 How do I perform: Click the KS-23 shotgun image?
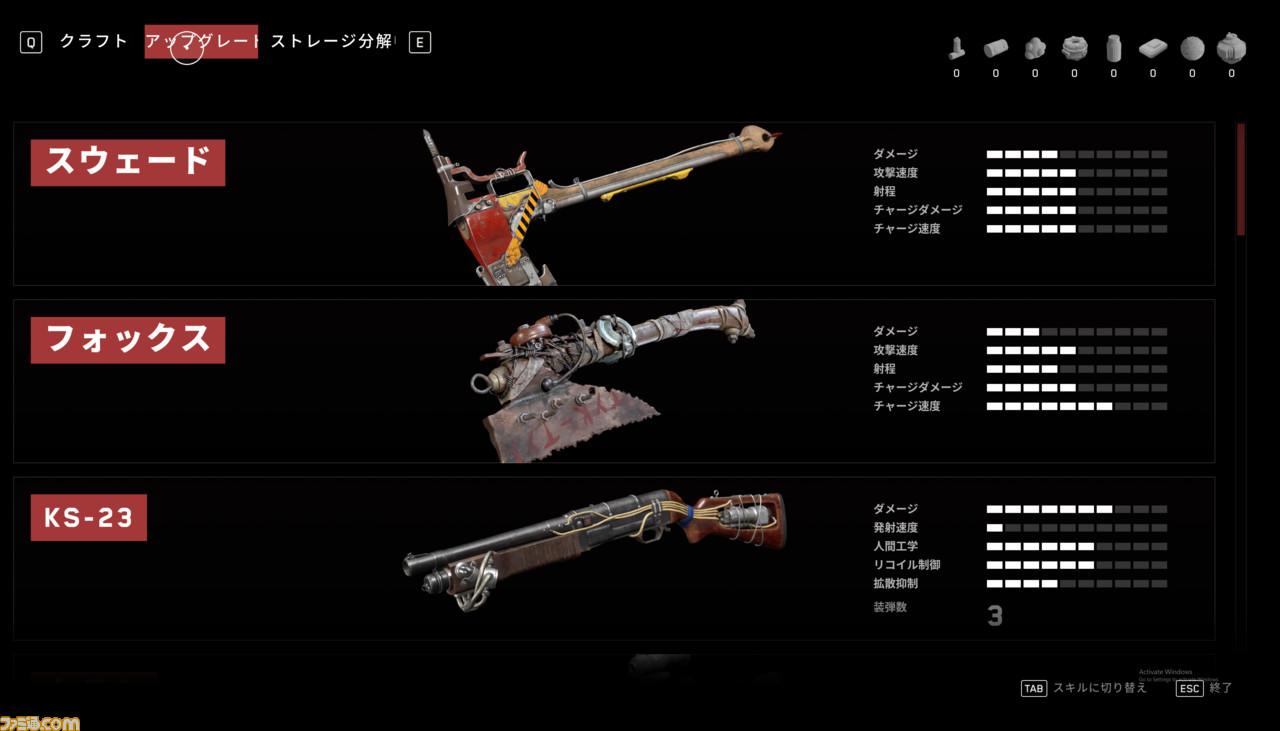pyautogui.click(x=595, y=548)
